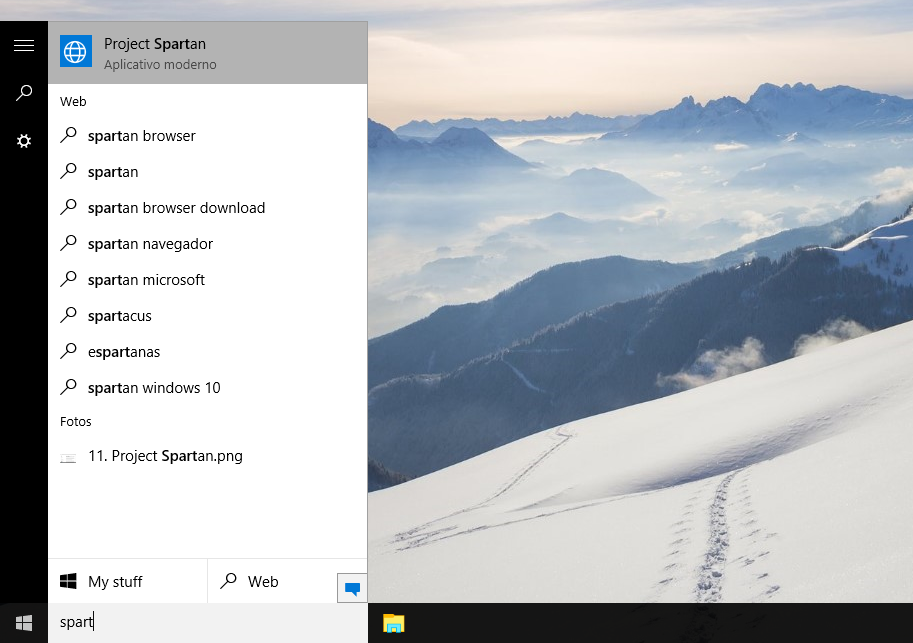Open File Explorer from the taskbar
This screenshot has width=913, height=643.
[x=393, y=622]
